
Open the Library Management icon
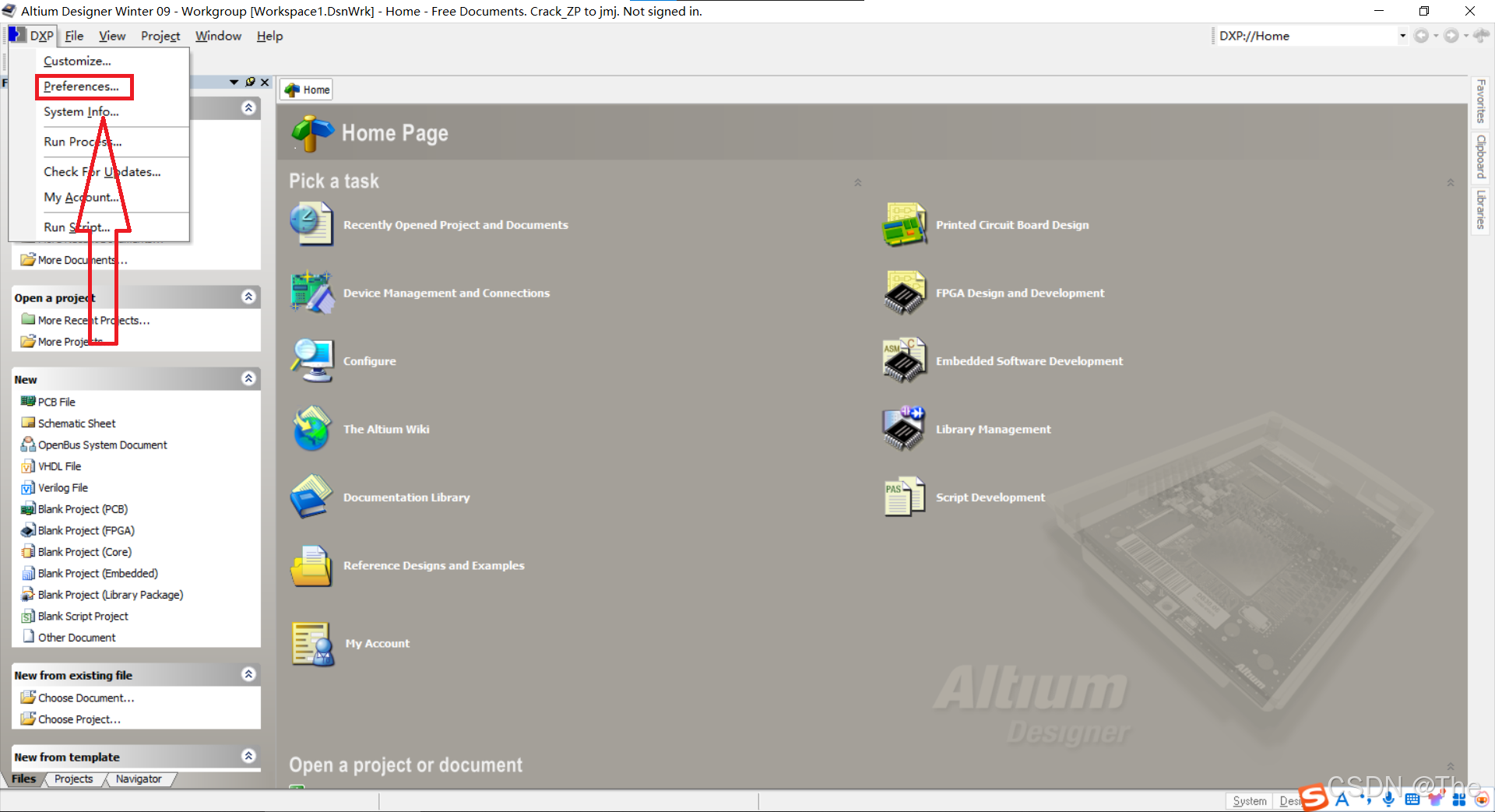tap(905, 429)
